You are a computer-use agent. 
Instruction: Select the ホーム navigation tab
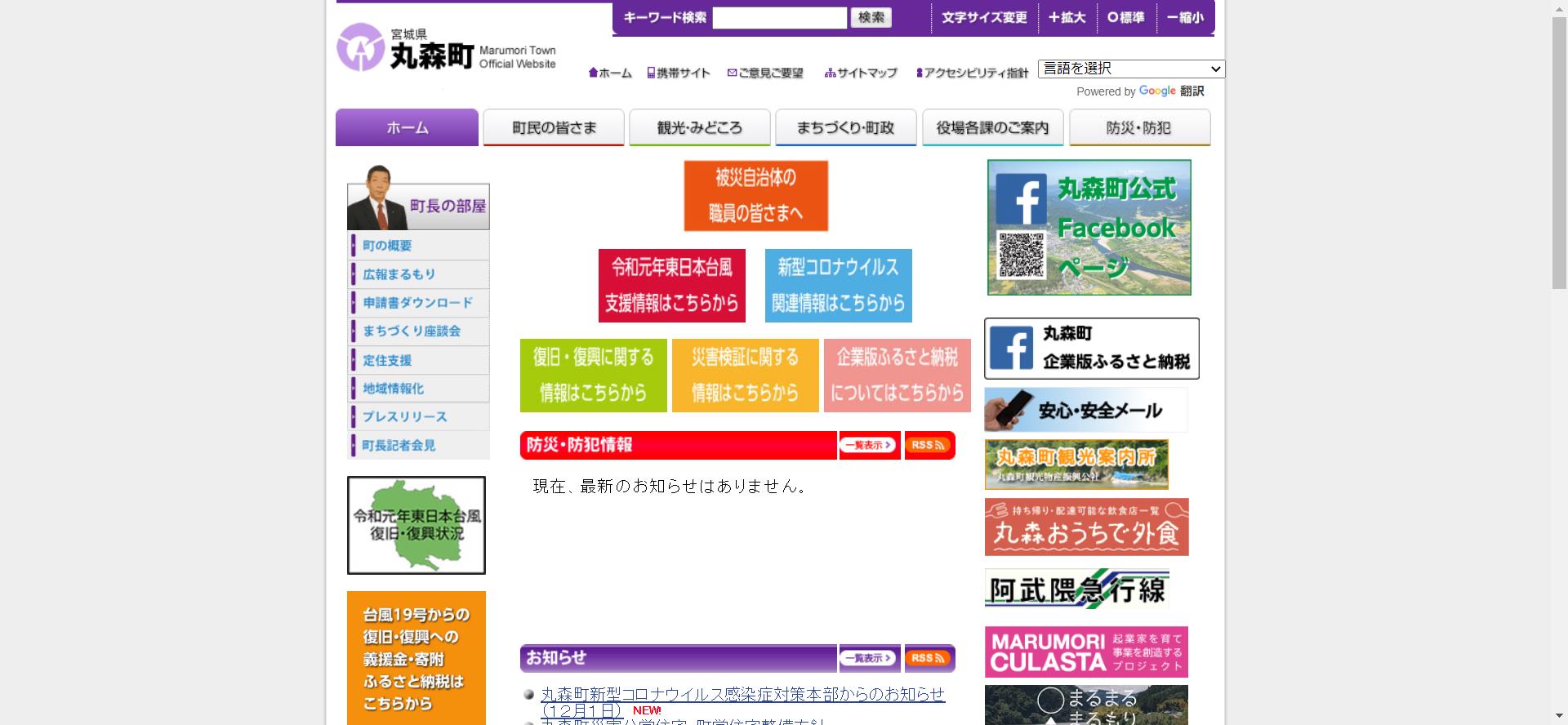pyautogui.click(x=407, y=127)
